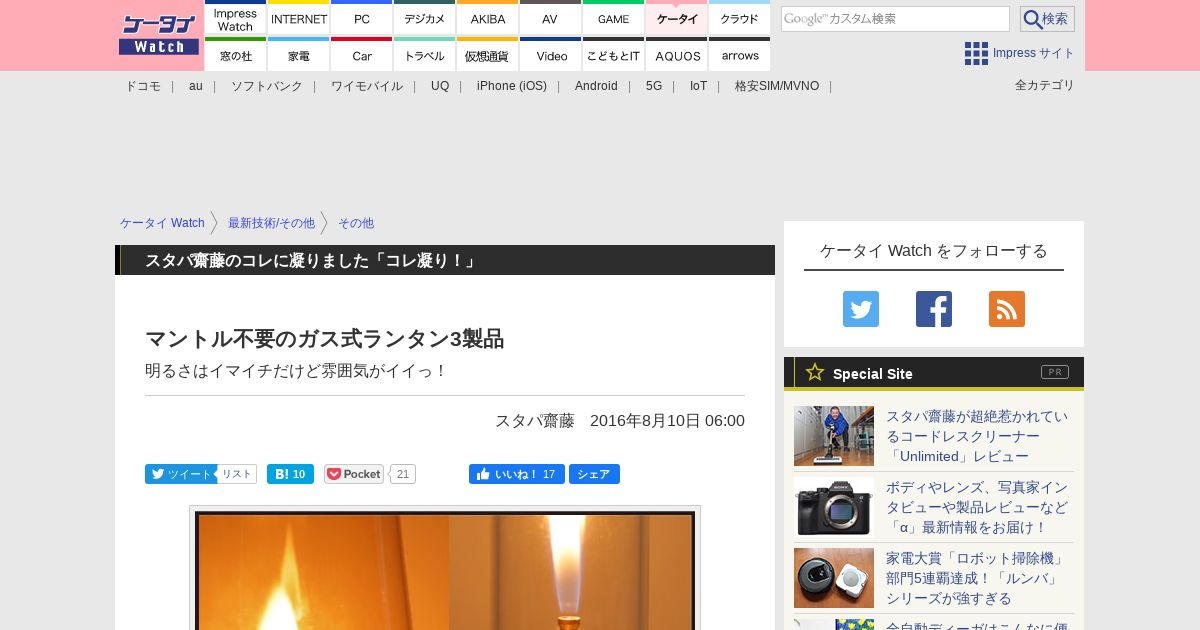The image size is (1200, 630).
Task: Click the Facebook いいね! button
Action: click(x=517, y=474)
